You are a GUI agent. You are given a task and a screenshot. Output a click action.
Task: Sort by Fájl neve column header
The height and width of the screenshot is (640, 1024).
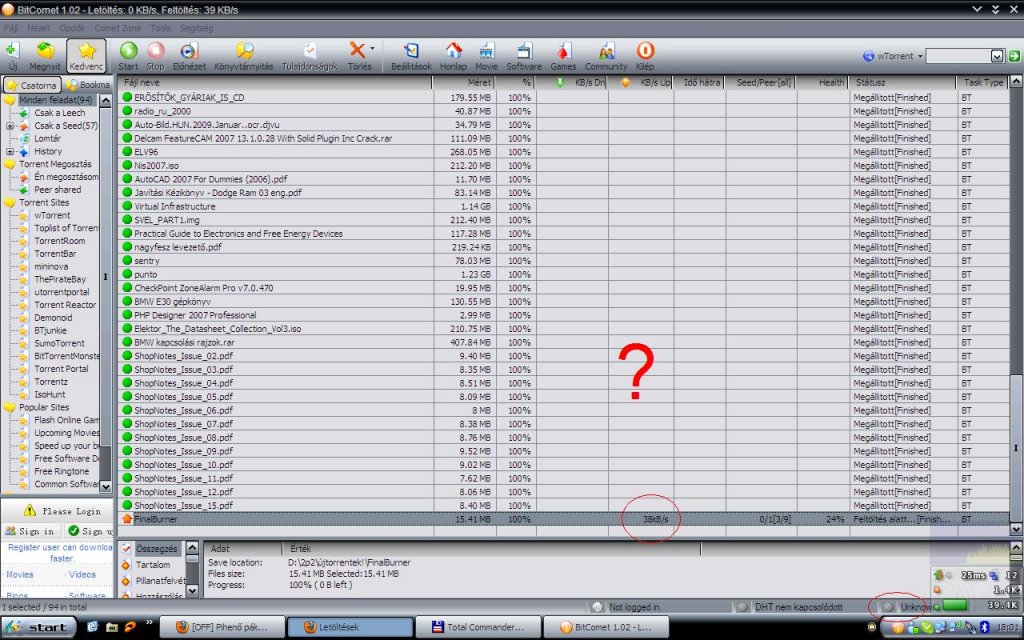275,82
